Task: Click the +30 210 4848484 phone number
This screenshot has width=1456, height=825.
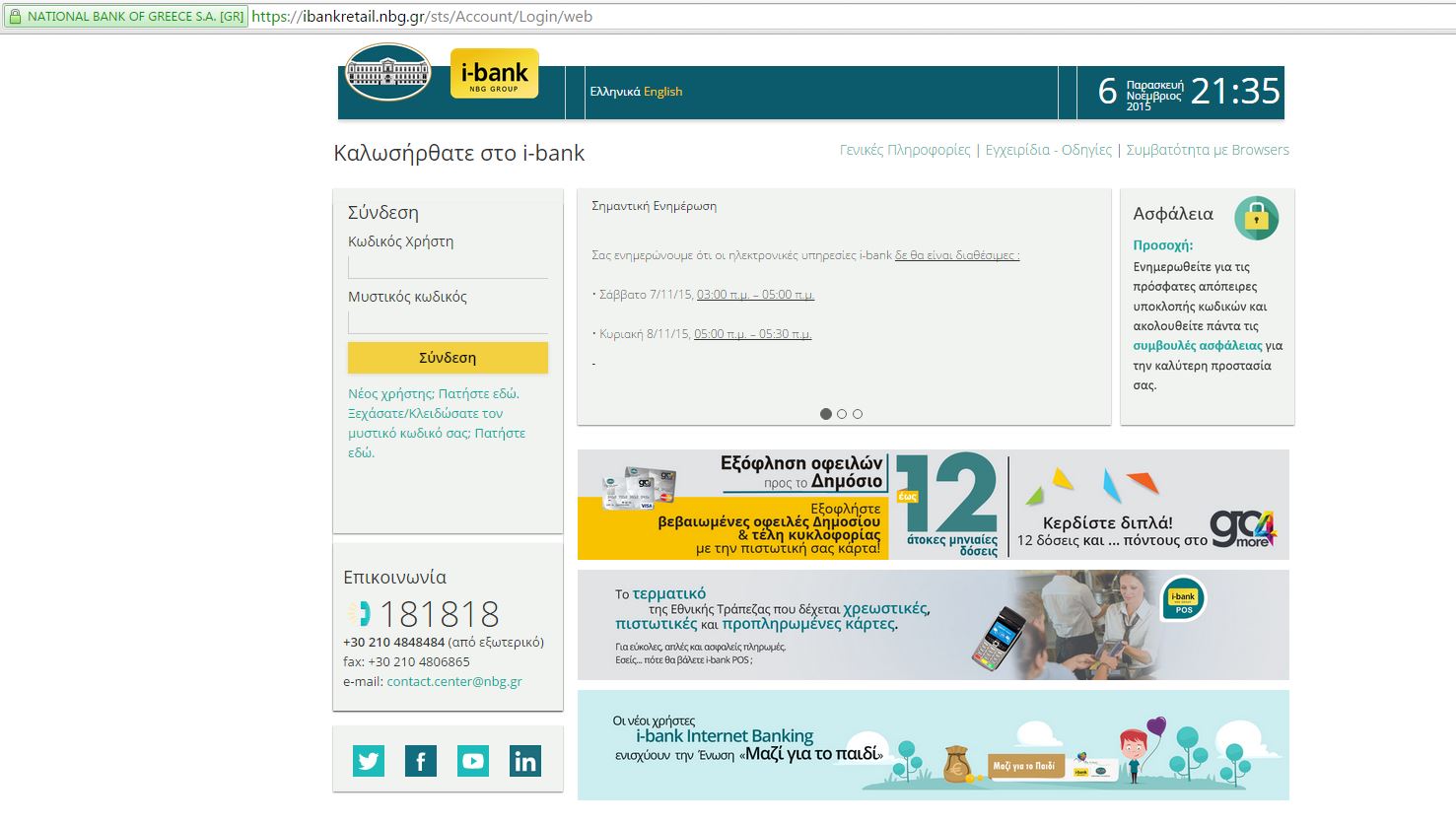Action: (x=393, y=642)
